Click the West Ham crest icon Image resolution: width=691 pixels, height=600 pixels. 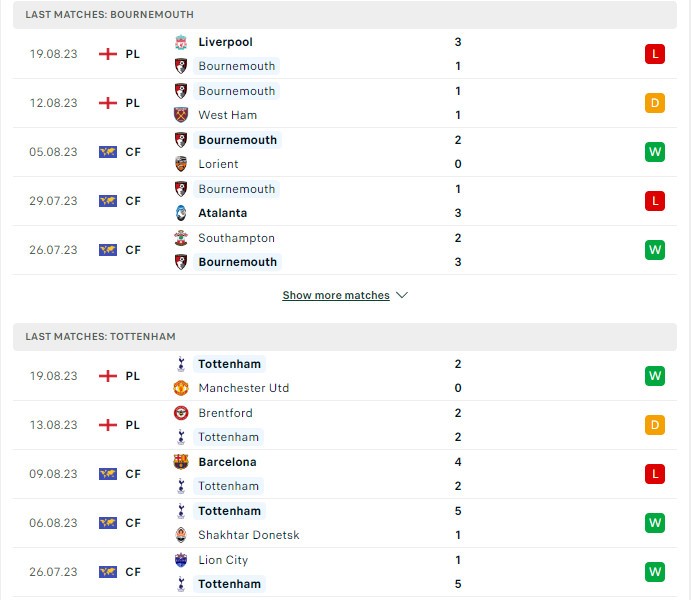(x=181, y=115)
